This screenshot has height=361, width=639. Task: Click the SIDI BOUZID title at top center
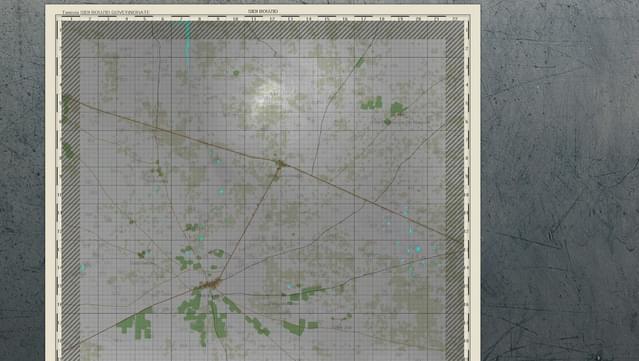click(x=263, y=11)
